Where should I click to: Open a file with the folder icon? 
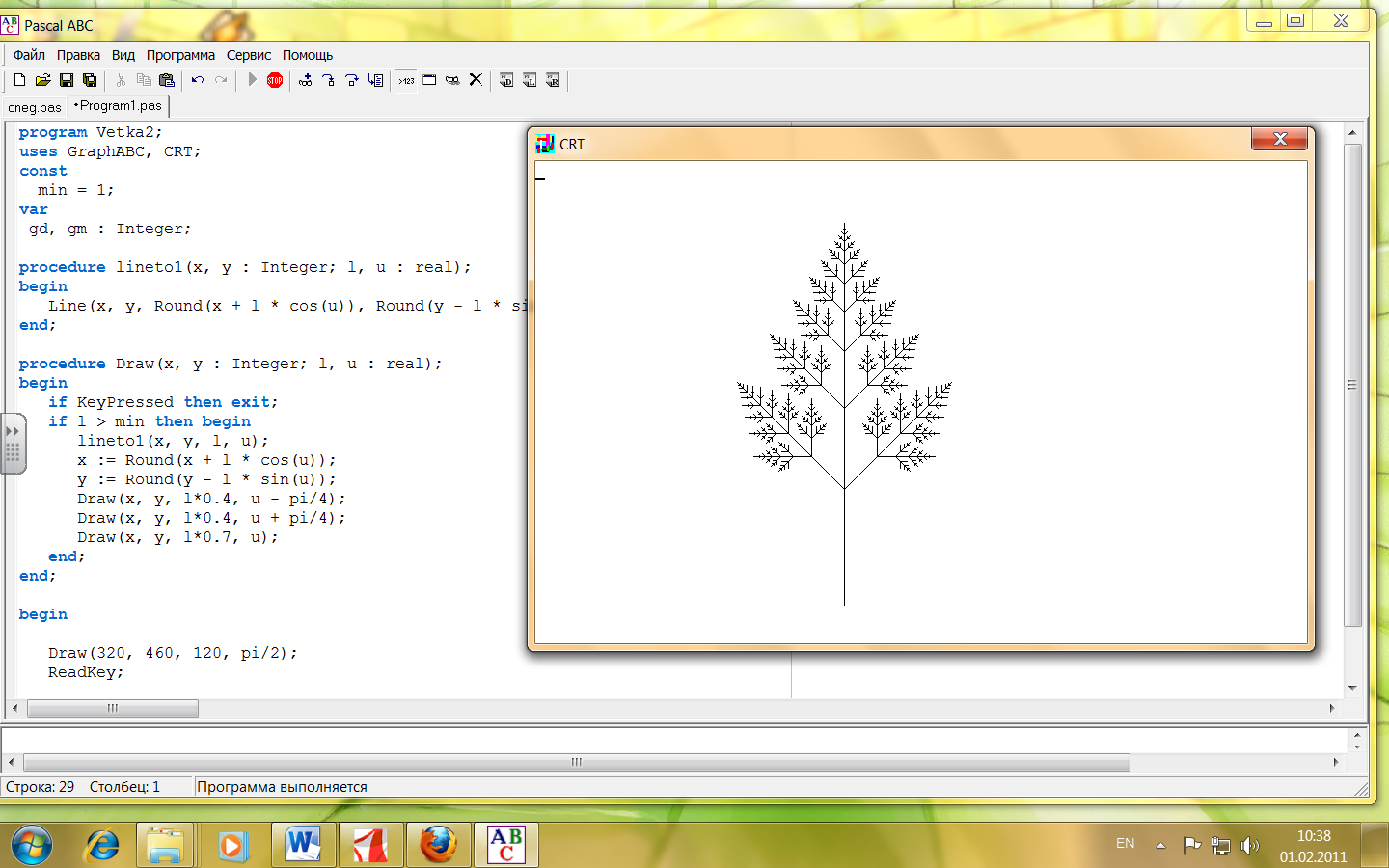(42, 80)
